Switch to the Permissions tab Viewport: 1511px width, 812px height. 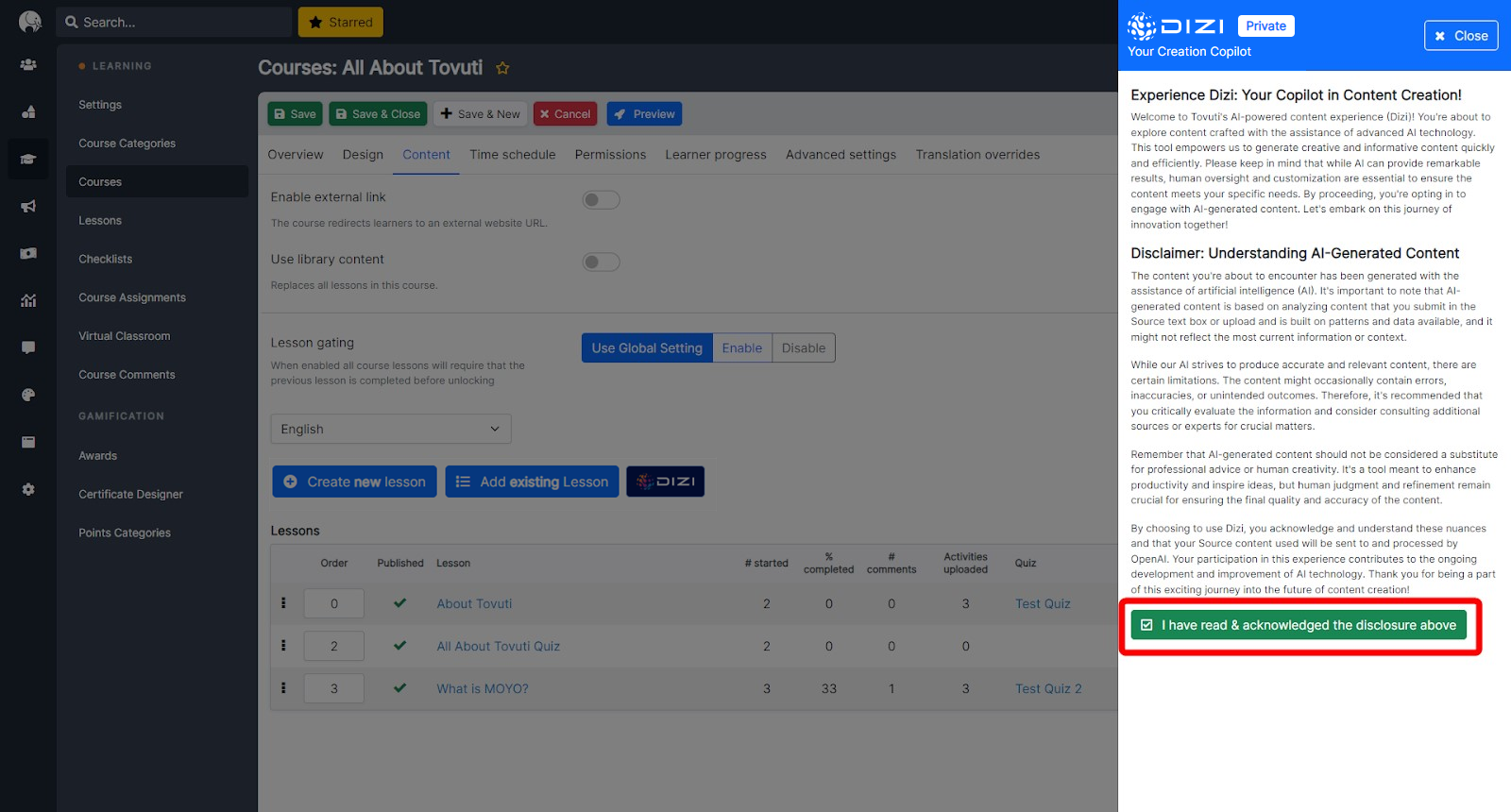coord(610,155)
